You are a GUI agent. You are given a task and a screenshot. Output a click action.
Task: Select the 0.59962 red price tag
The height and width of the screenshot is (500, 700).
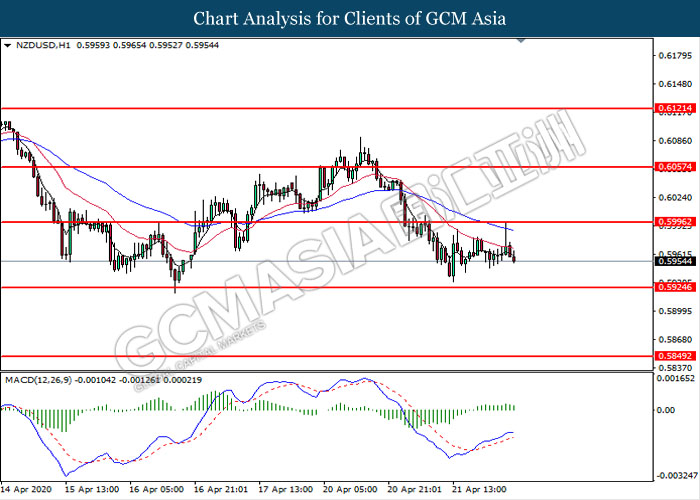click(670, 221)
